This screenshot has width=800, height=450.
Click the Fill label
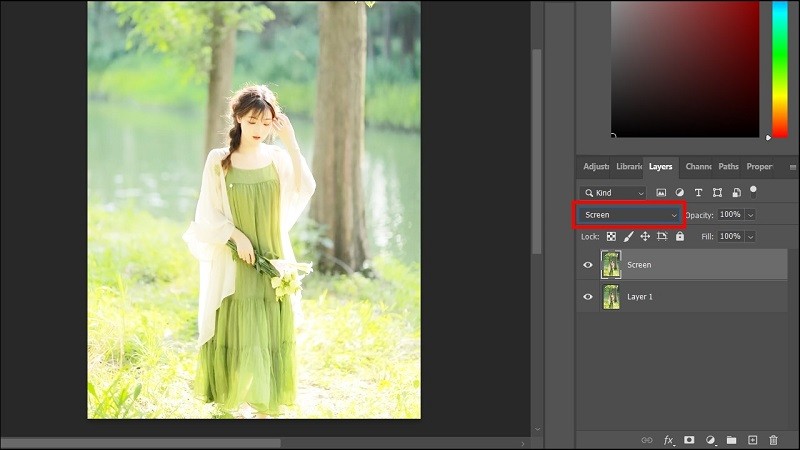pos(707,237)
